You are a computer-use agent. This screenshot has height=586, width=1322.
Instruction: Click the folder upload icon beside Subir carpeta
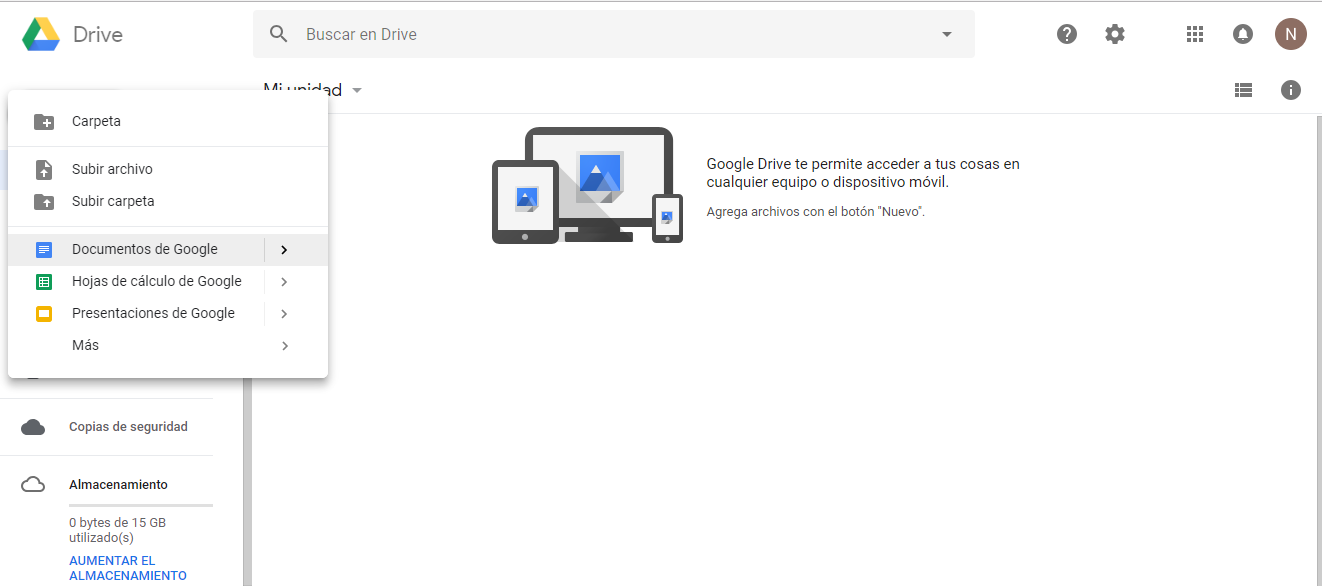point(44,201)
